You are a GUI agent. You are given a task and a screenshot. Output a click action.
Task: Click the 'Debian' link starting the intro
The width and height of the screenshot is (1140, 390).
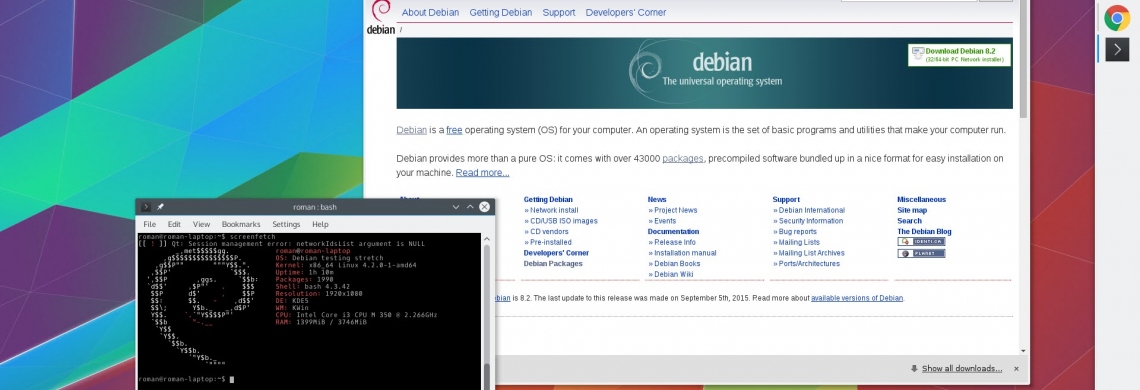point(412,130)
